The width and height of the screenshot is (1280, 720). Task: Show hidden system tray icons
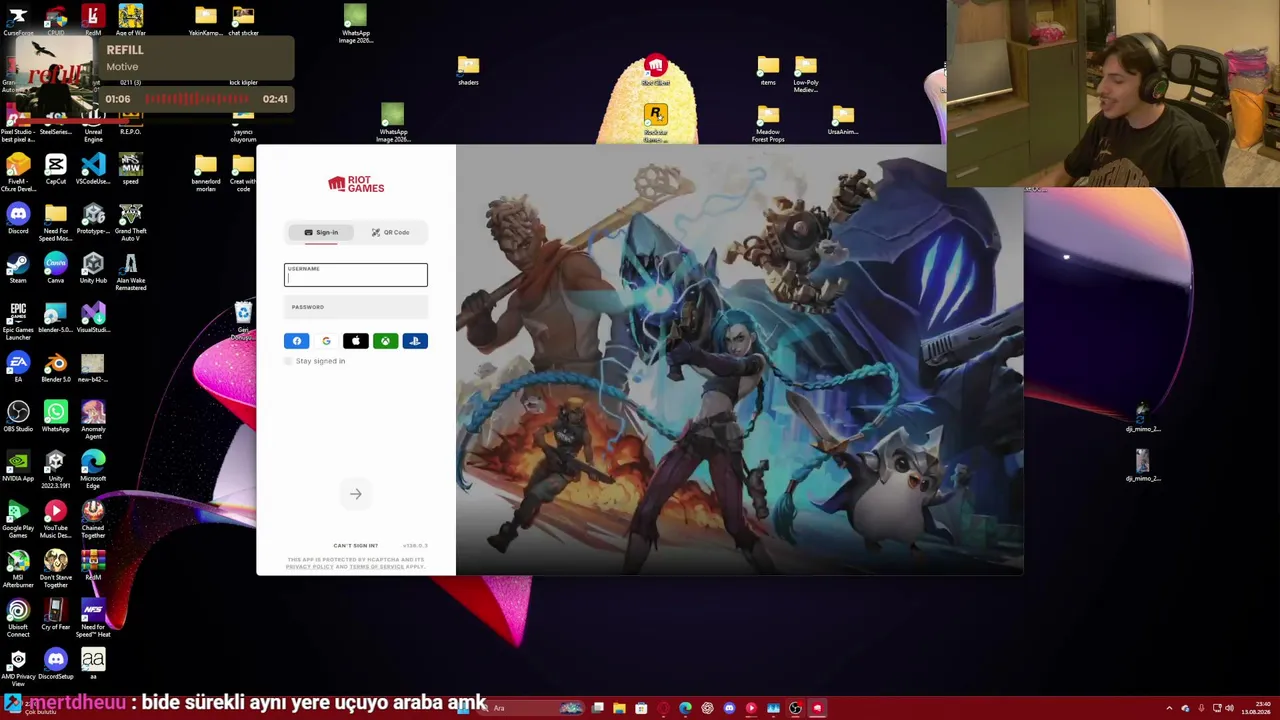1169,708
